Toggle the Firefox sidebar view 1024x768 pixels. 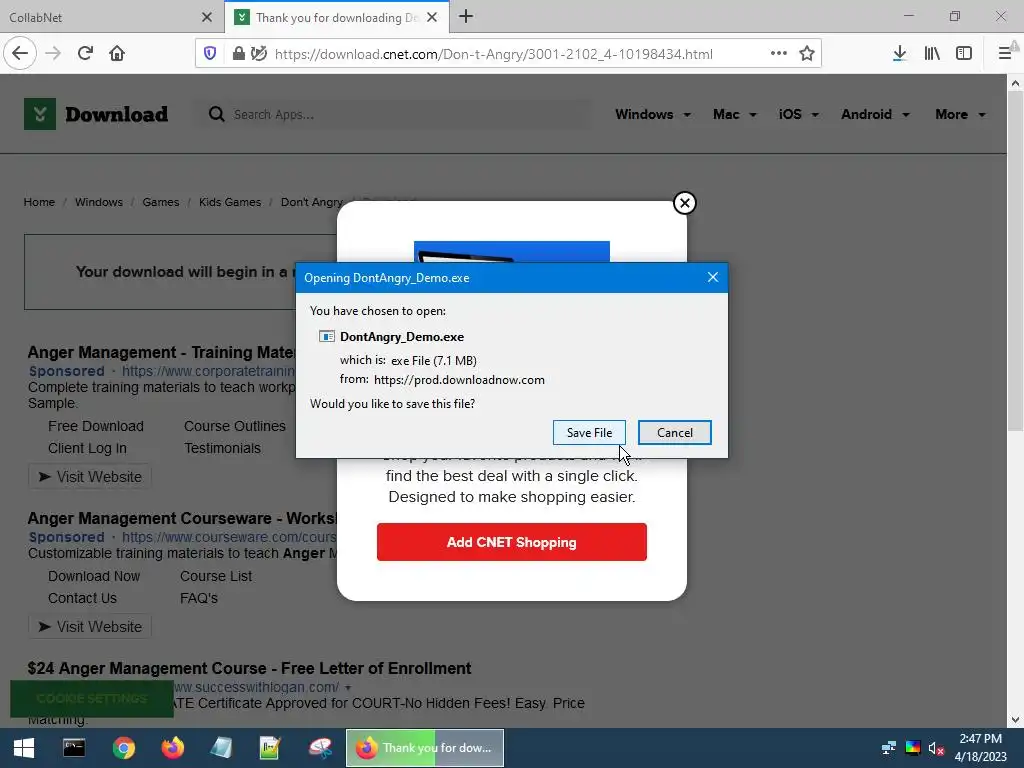(964, 53)
